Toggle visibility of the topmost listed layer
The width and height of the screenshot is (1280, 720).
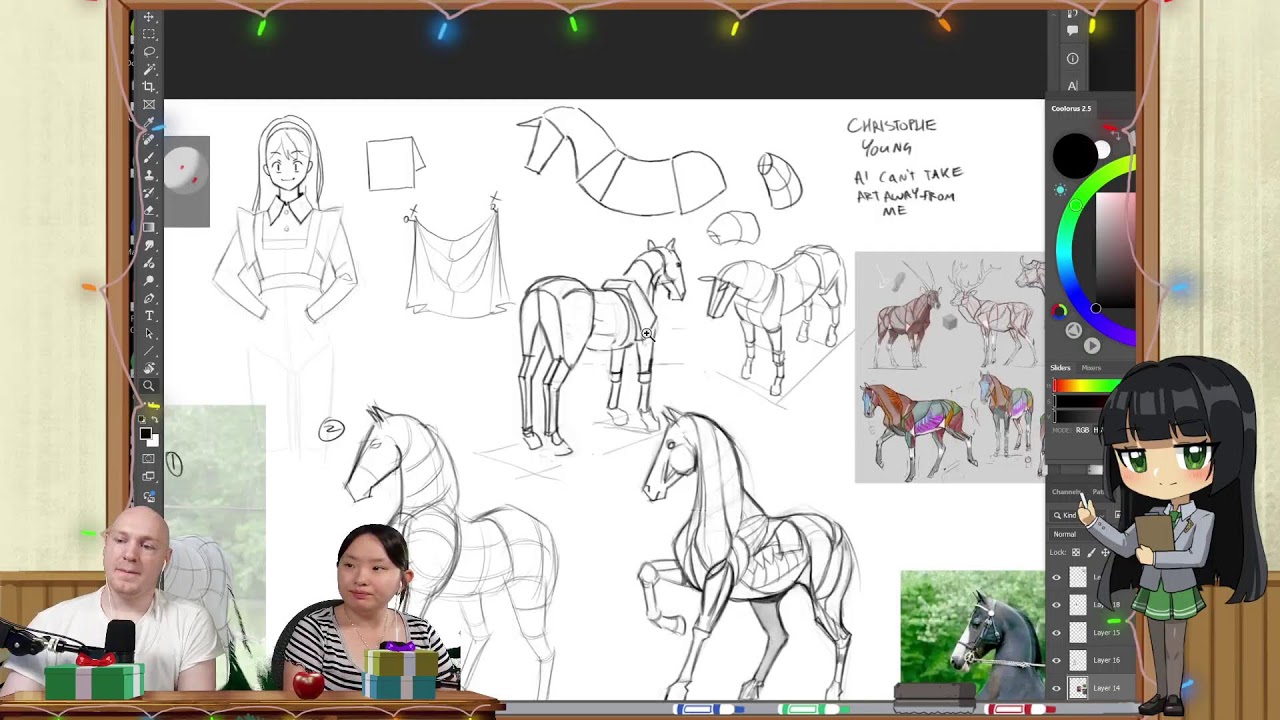(1056, 578)
